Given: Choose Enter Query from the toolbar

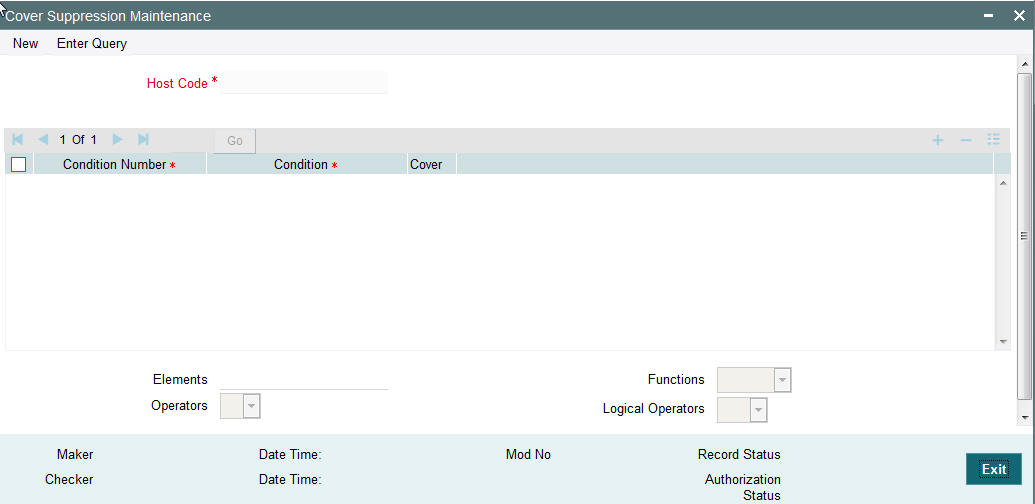Looking at the screenshot, I should (92, 44).
